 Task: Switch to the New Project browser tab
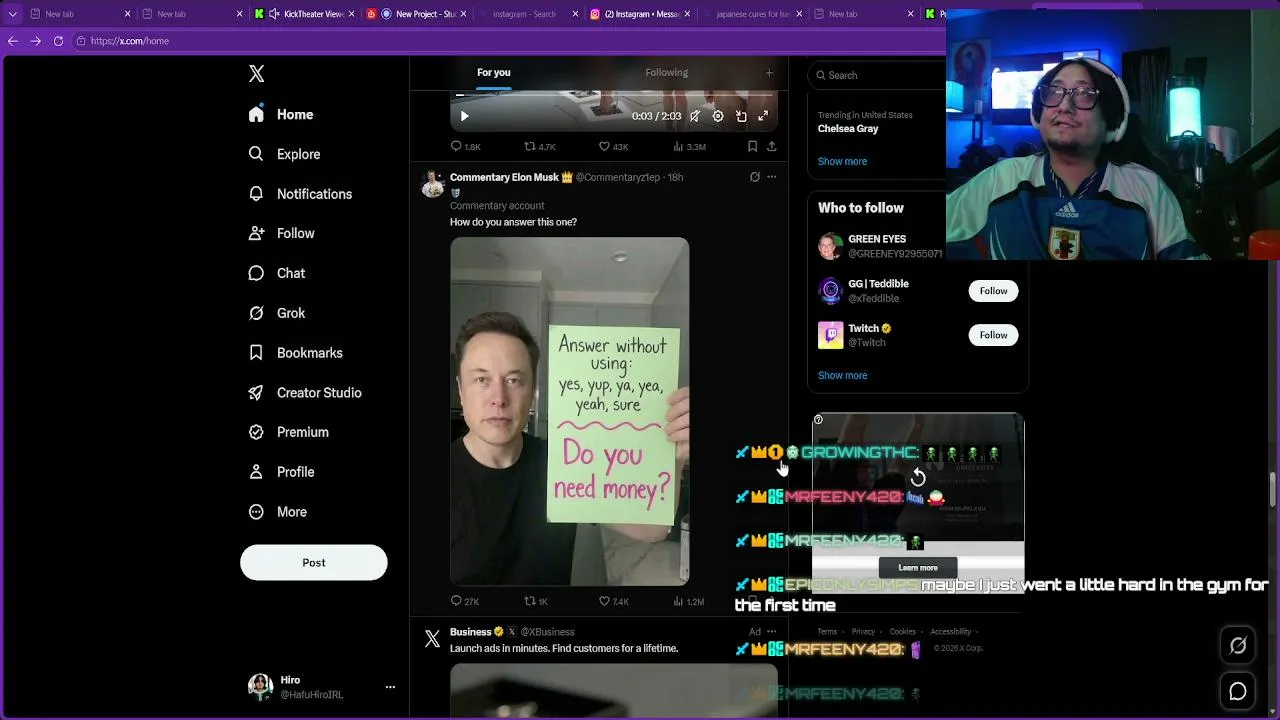point(416,14)
